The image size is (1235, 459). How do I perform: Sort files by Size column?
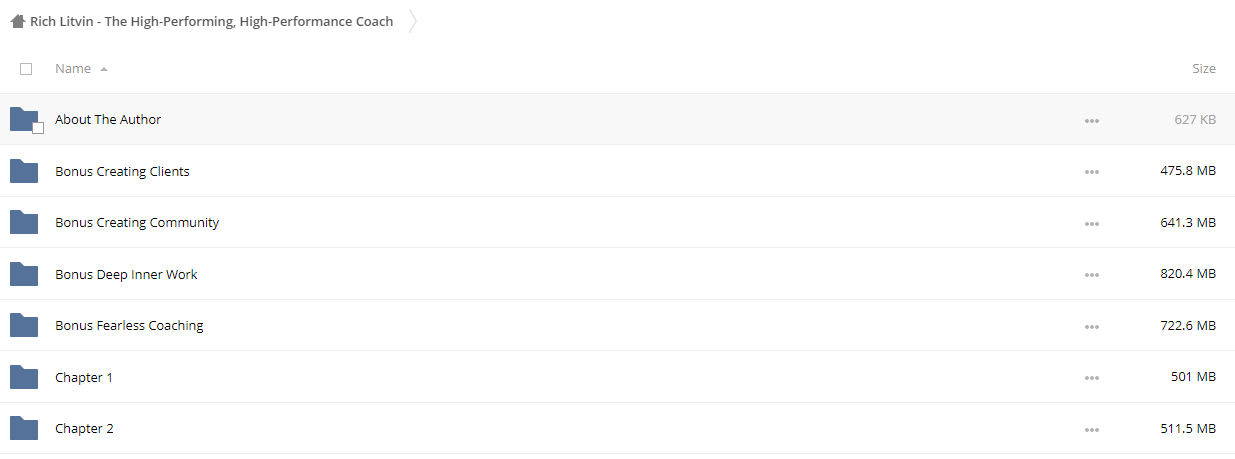tap(1204, 68)
